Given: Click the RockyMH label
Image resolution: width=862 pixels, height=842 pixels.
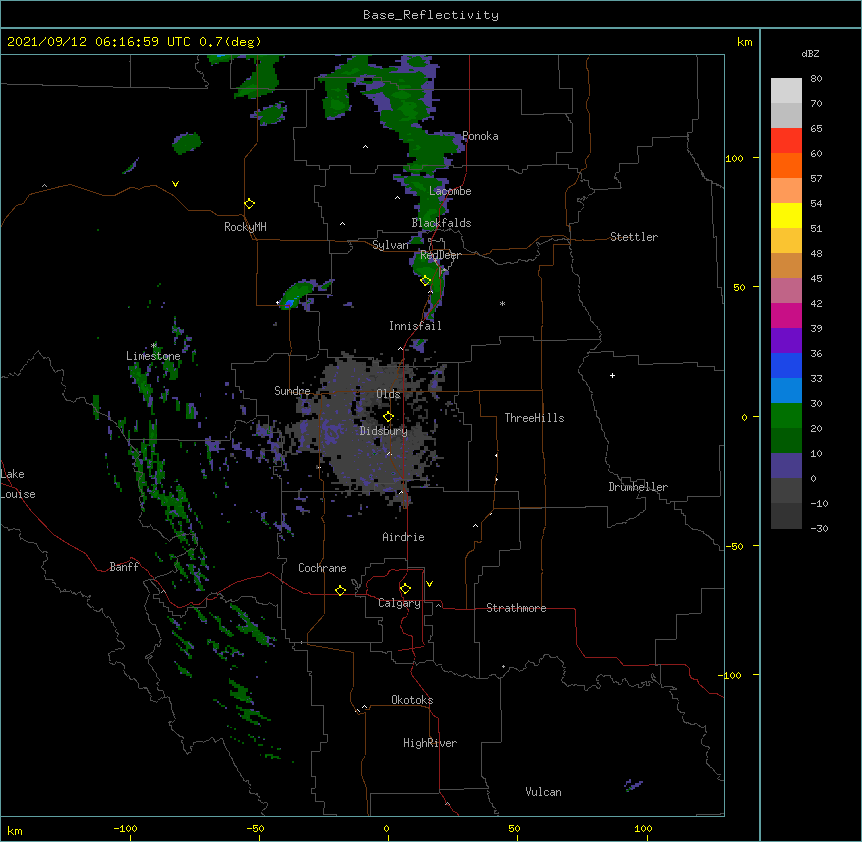Looking at the screenshot, I should 245,227.
